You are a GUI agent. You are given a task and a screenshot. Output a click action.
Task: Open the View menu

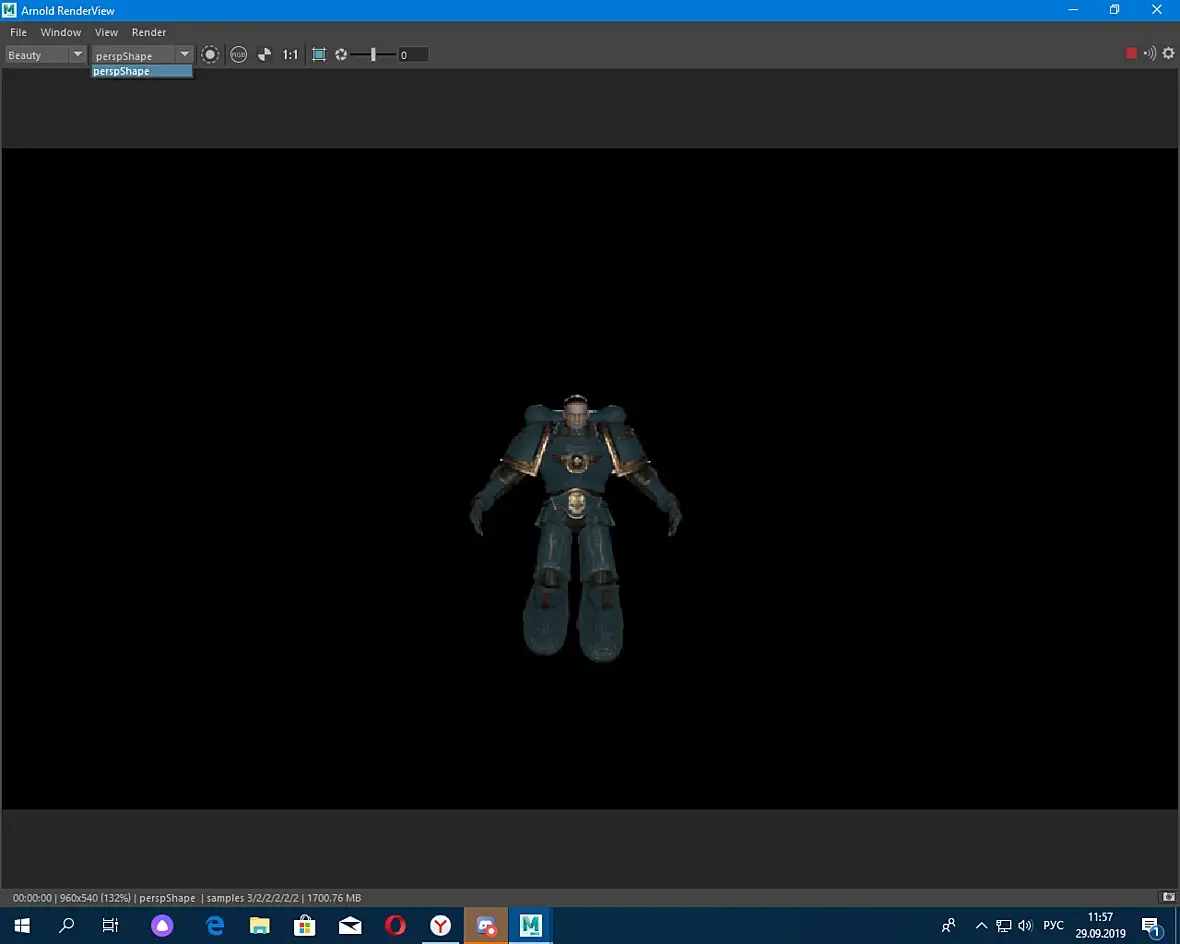(x=106, y=32)
